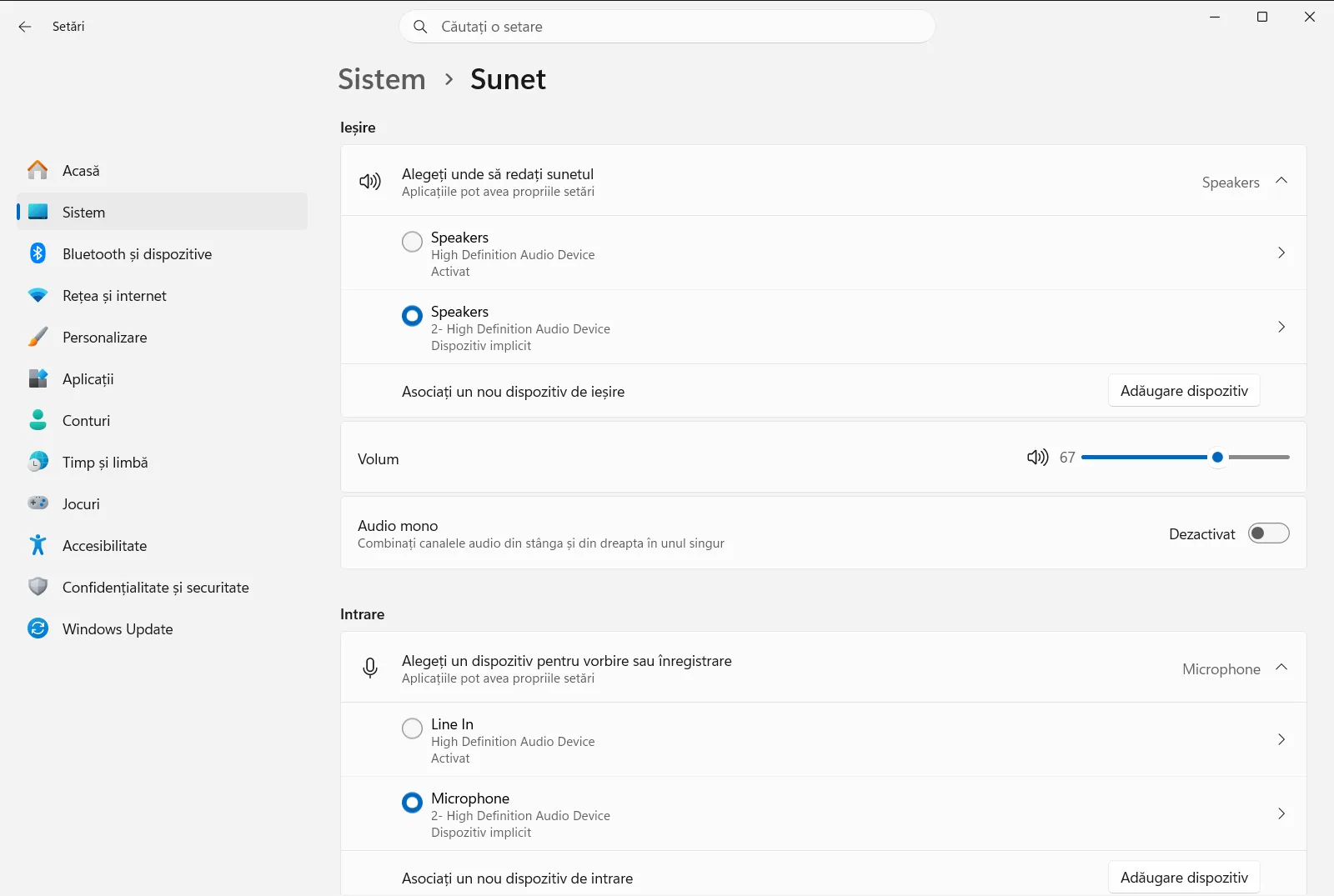Viewport: 1334px width, 896px height.
Task: Click the Sistem monitor icon
Action: point(38,212)
